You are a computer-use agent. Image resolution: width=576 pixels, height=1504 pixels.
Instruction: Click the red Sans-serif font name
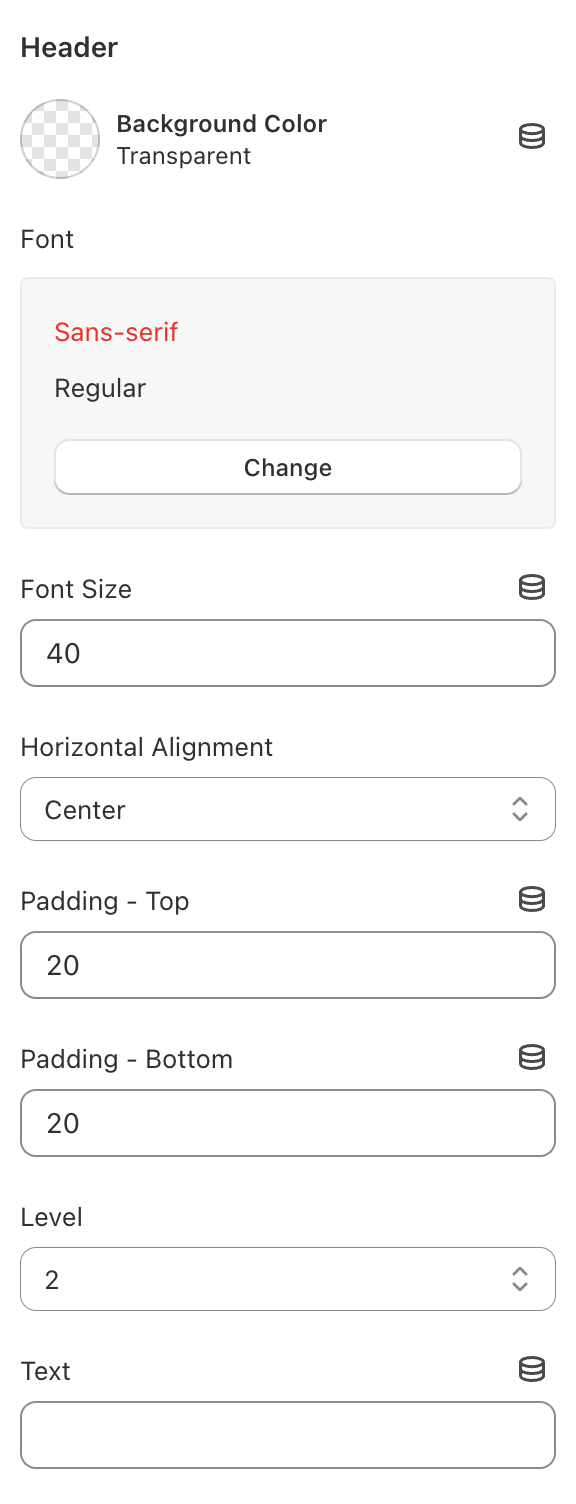coord(116,332)
